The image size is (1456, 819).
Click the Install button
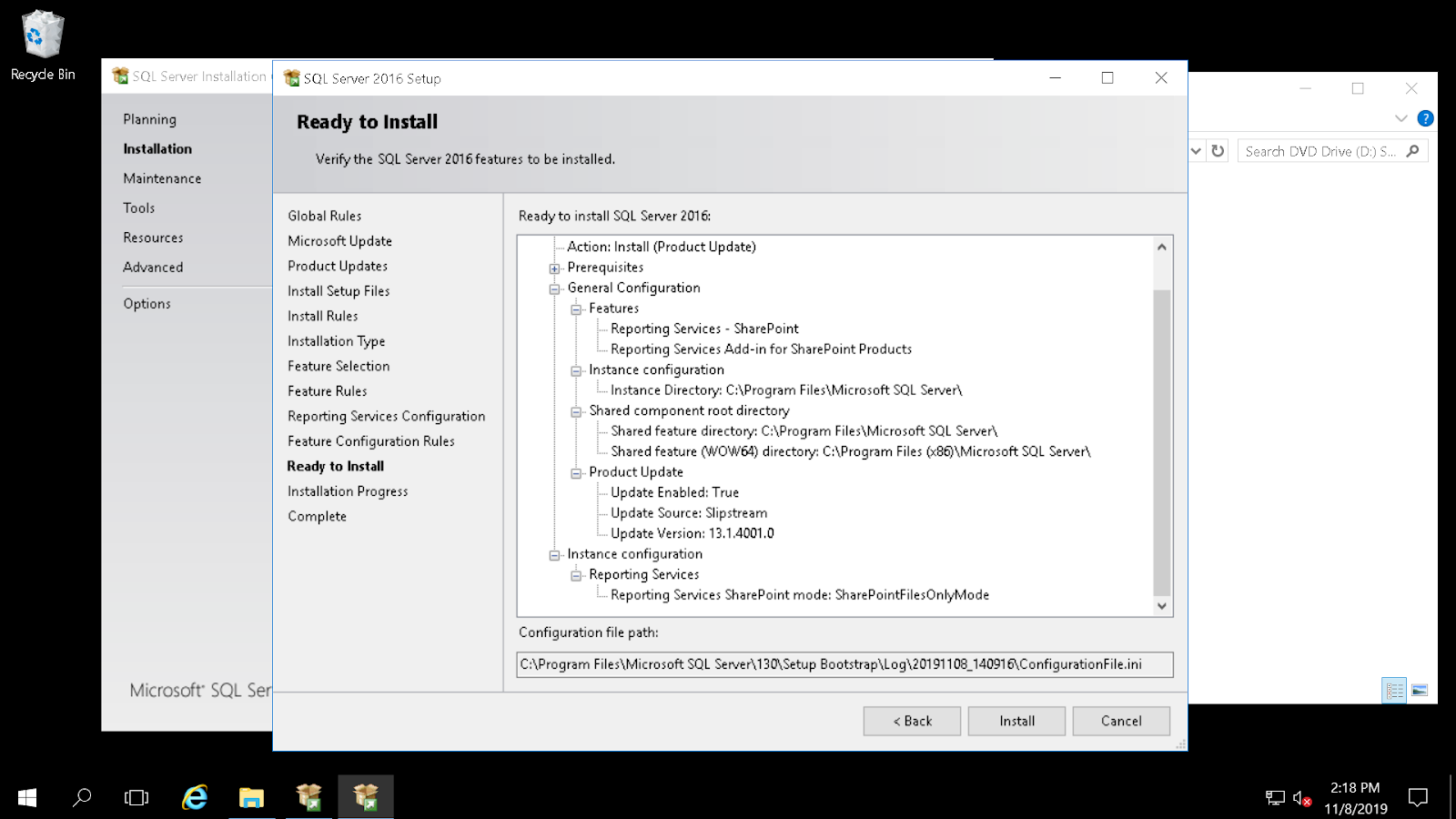tap(1016, 721)
